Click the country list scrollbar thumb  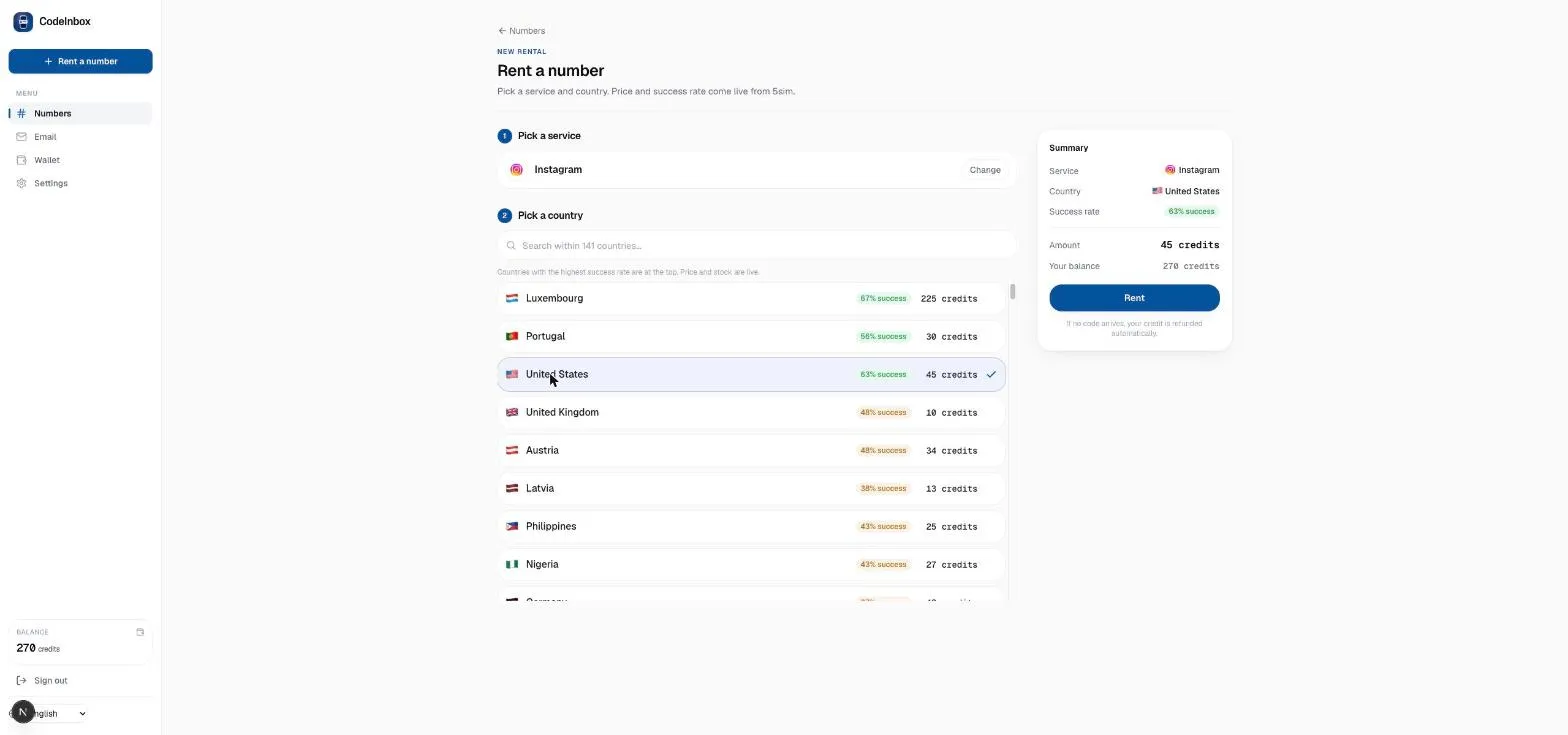(x=1013, y=291)
